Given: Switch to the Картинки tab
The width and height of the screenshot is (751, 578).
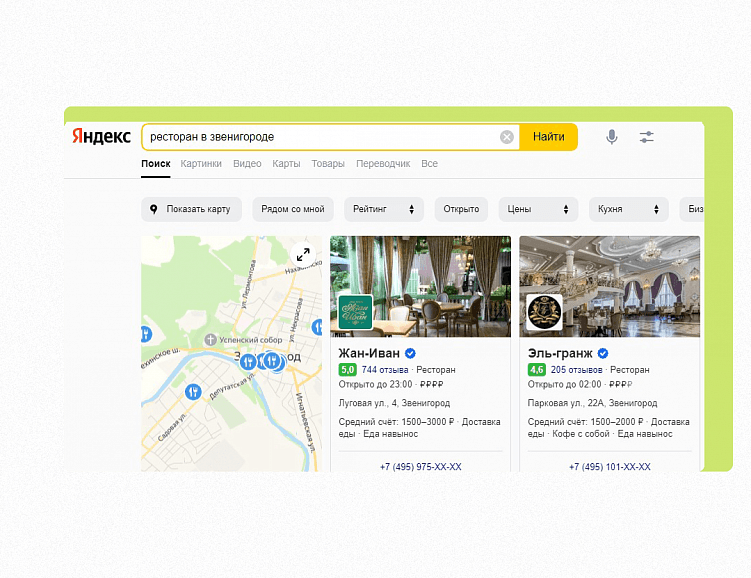Looking at the screenshot, I should point(201,164).
